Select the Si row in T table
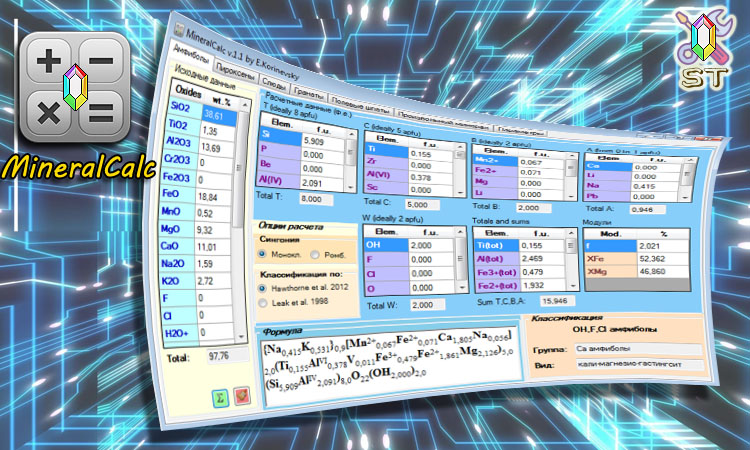Viewport: 750px width, 450px height. coord(301,140)
